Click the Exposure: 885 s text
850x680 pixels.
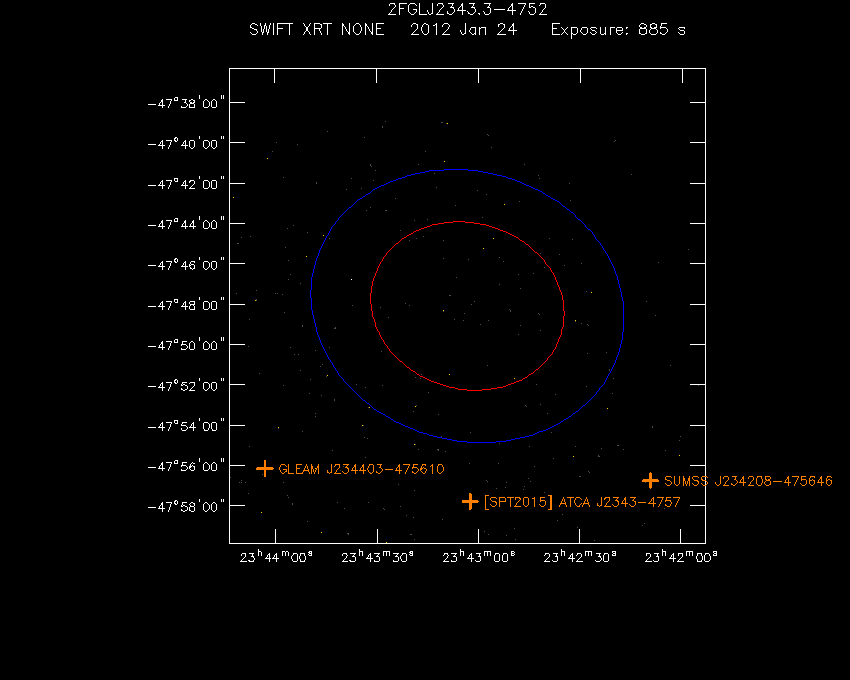618,29
